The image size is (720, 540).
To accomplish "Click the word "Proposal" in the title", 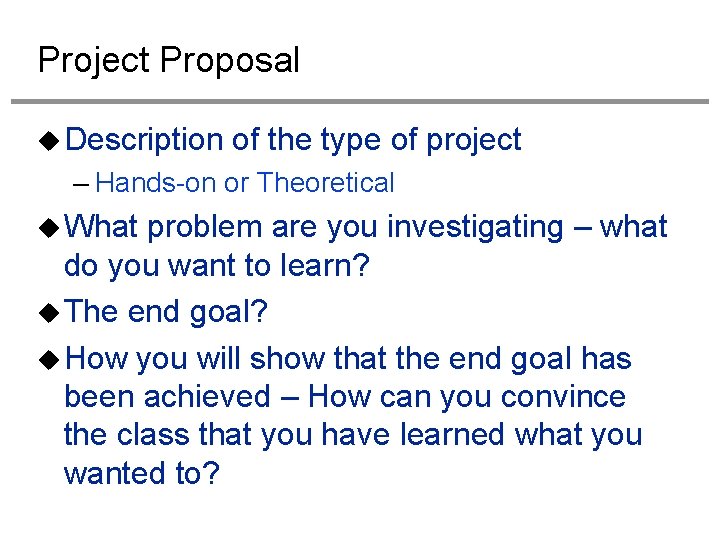I will tap(229, 61).
